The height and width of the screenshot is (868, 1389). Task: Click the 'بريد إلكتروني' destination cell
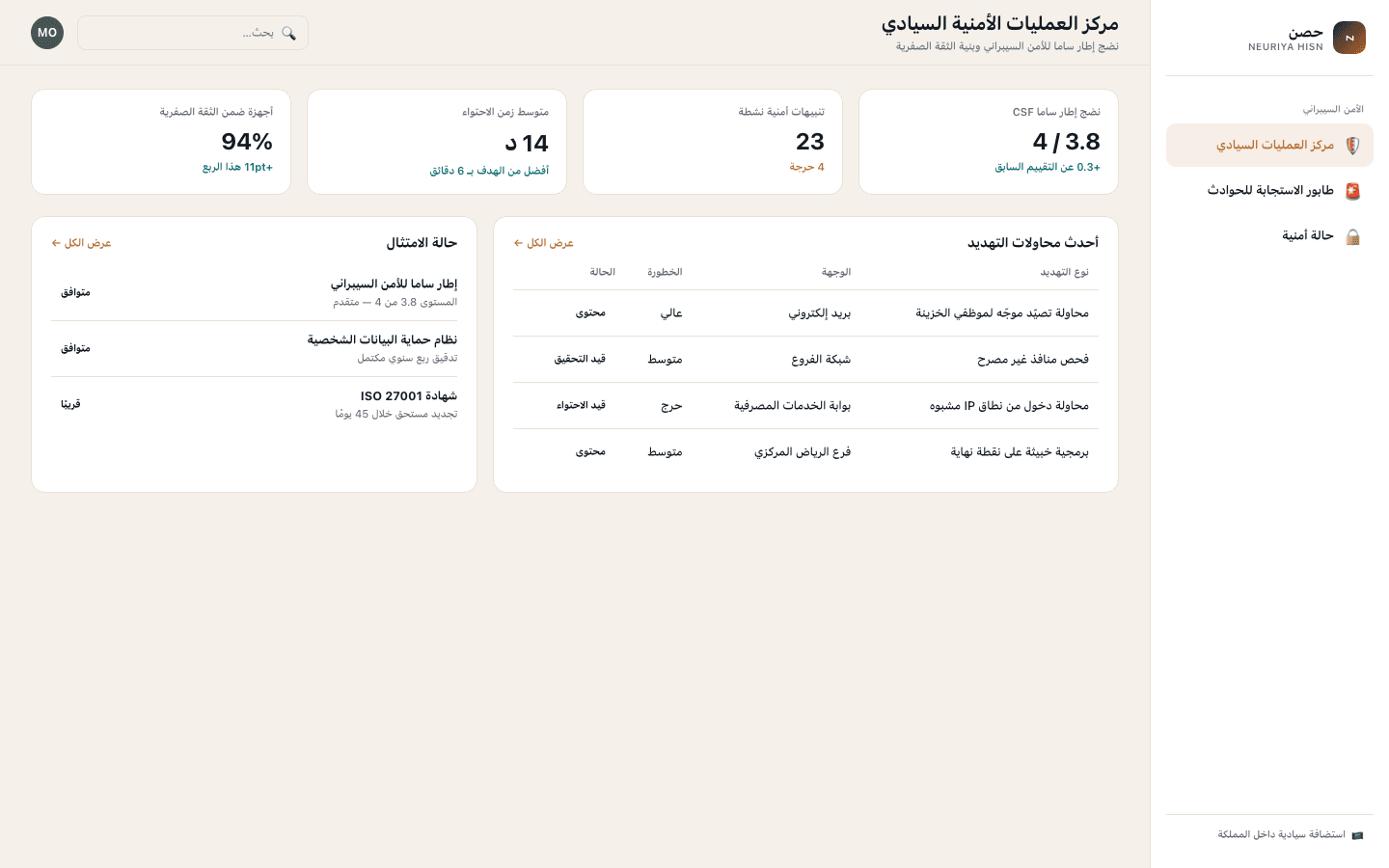[x=820, y=313]
